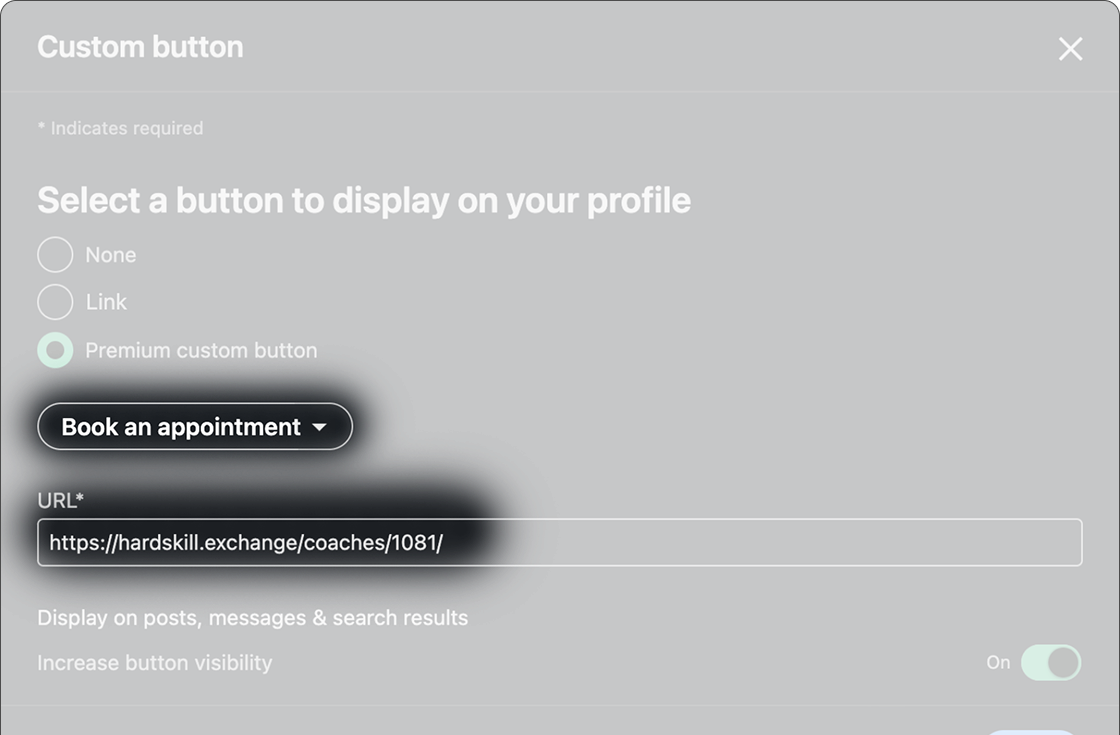Click "Display on posts, messages & search results" text
Image resolution: width=1120 pixels, height=735 pixels.
coord(252,618)
